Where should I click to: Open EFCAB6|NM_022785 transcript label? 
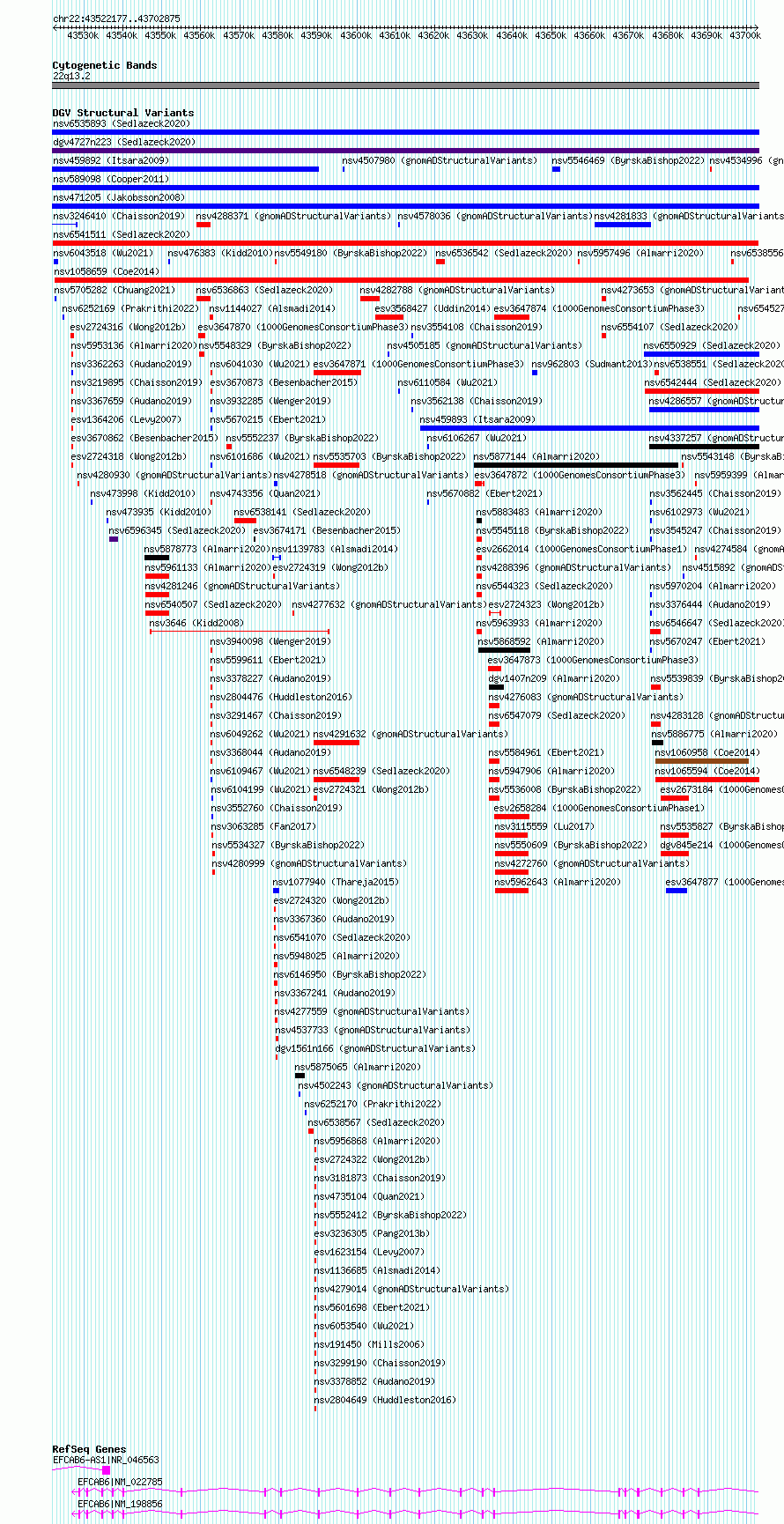coord(120,1482)
